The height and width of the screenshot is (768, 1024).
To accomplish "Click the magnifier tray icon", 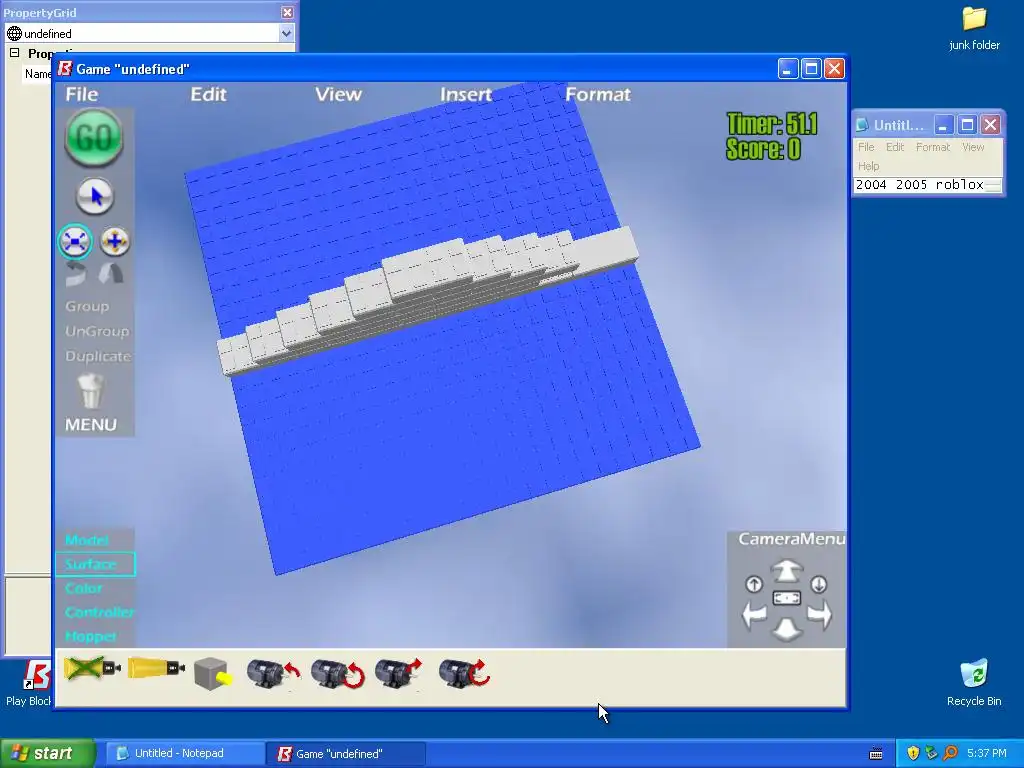I will (950, 753).
